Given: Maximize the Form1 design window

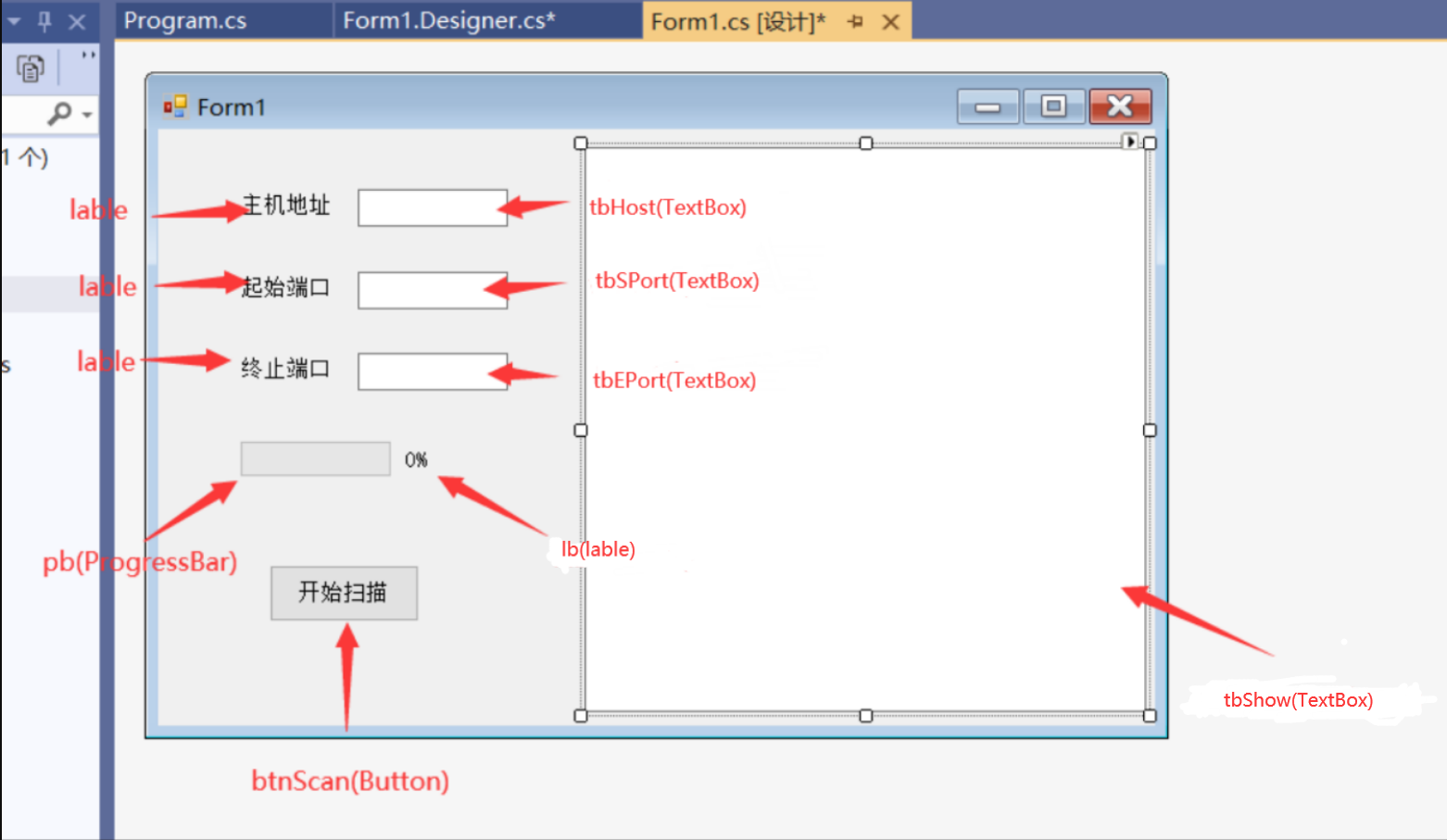Looking at the screenshot, I should click(1053, 107).
